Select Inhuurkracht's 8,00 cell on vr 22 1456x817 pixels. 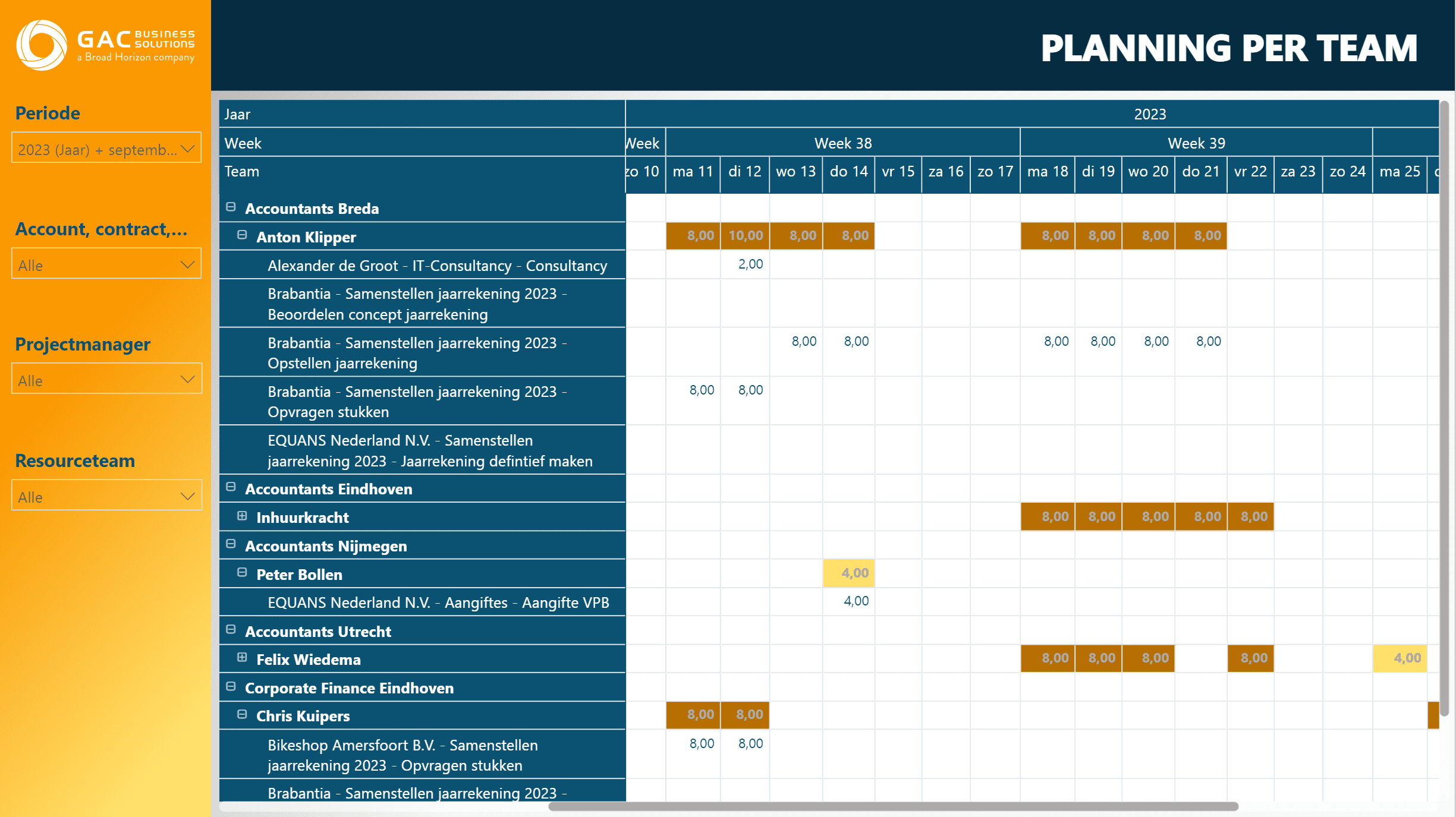click(x=1250, y=517)
